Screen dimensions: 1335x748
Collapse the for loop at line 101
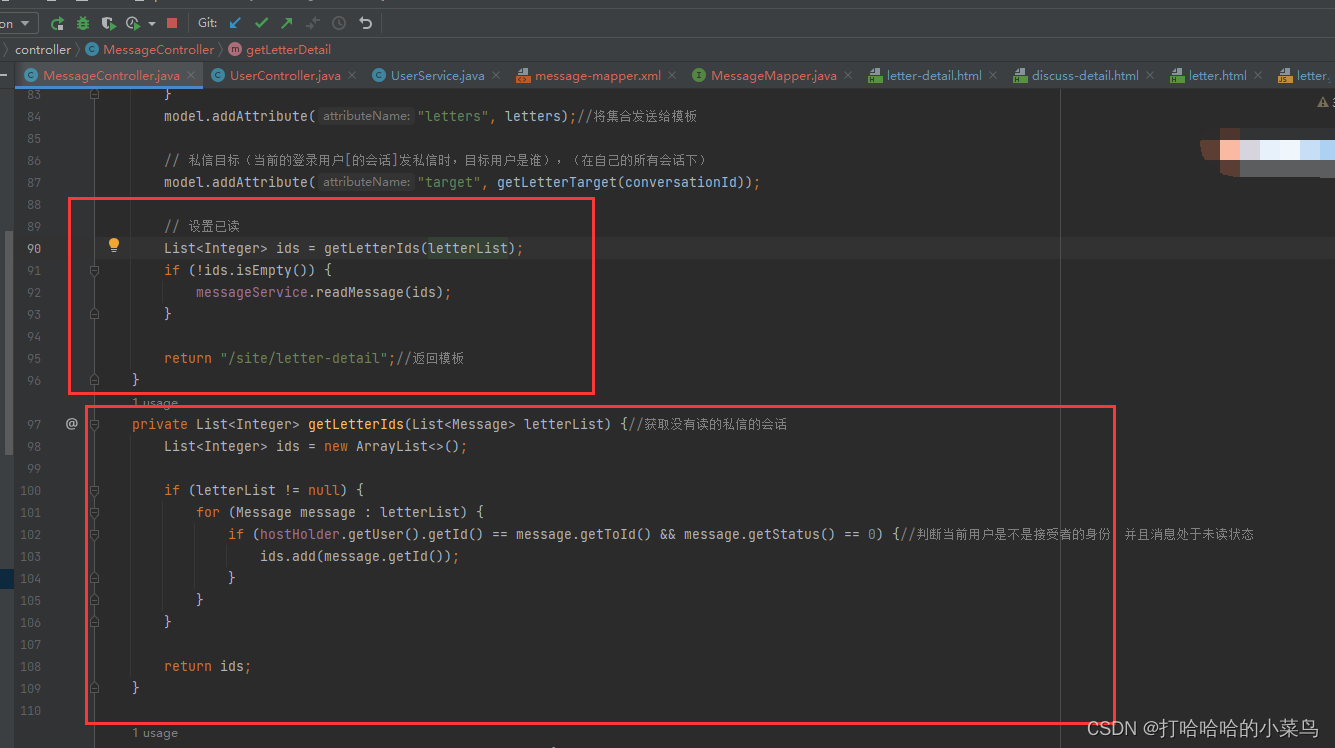pyautogui.click(x=95, y=512)
